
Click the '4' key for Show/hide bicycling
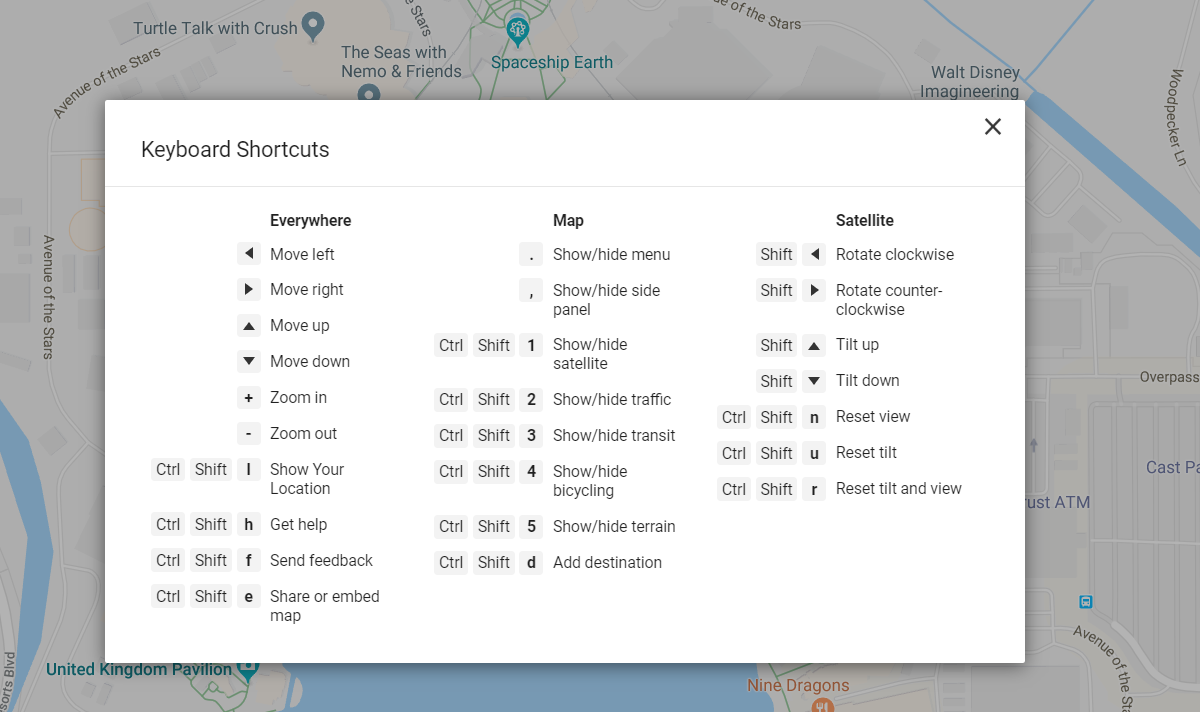click(531, 471)
